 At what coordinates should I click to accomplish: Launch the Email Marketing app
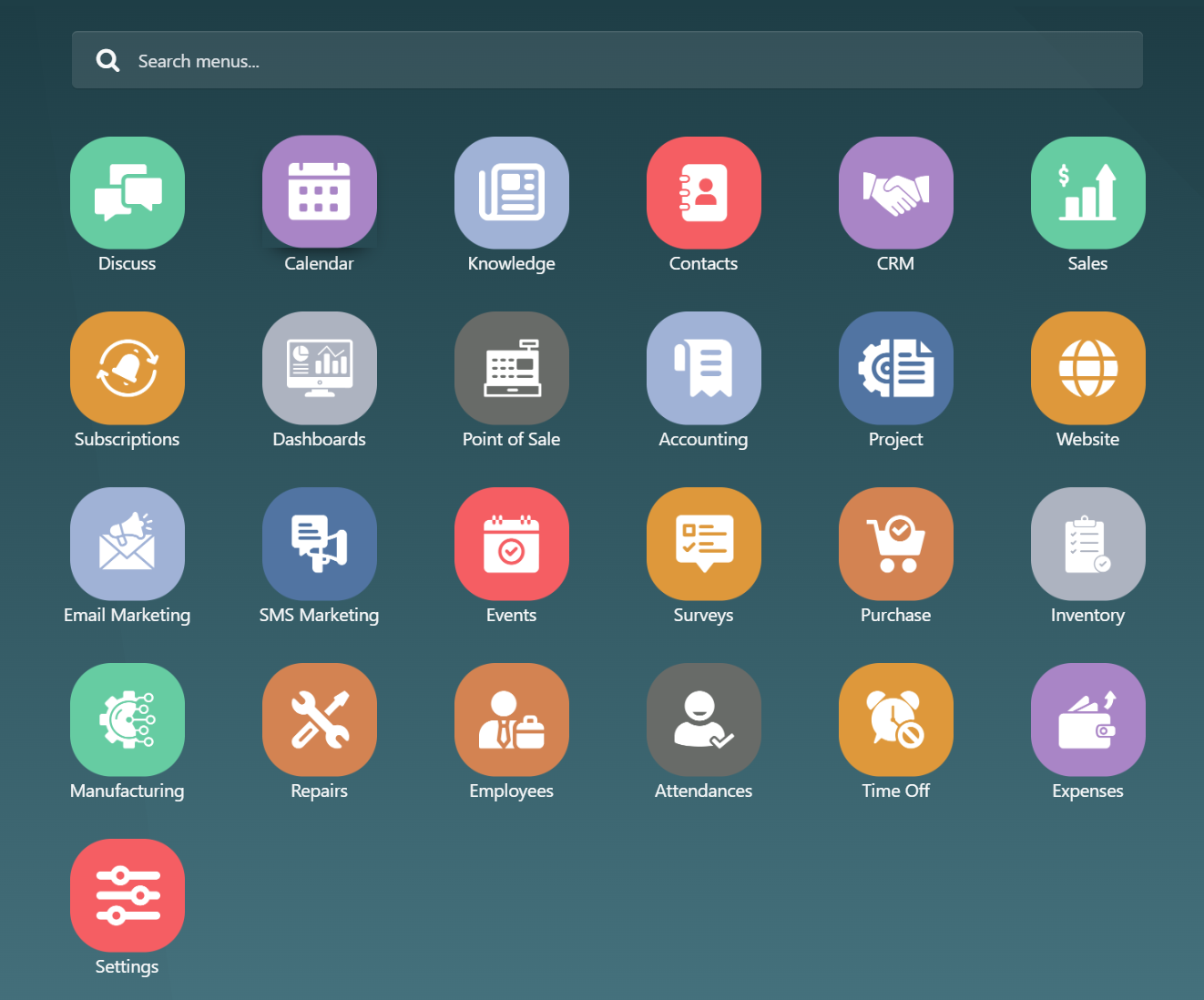point(128,544)
